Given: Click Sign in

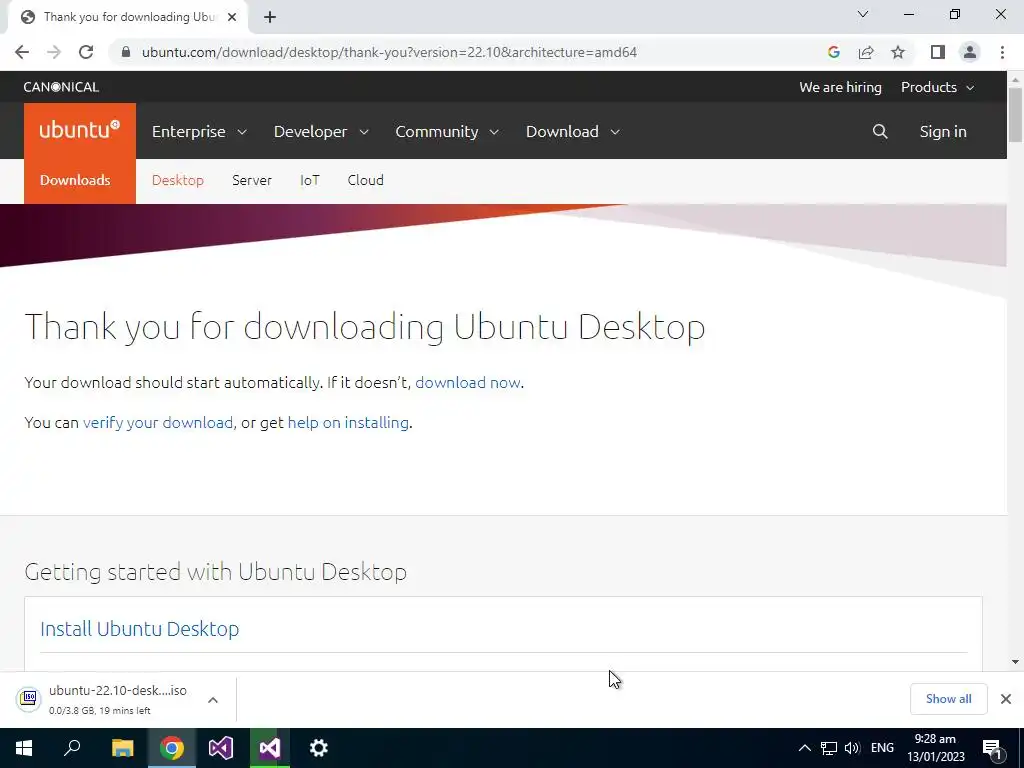Looking at the screenshot, I should [942, 131].
